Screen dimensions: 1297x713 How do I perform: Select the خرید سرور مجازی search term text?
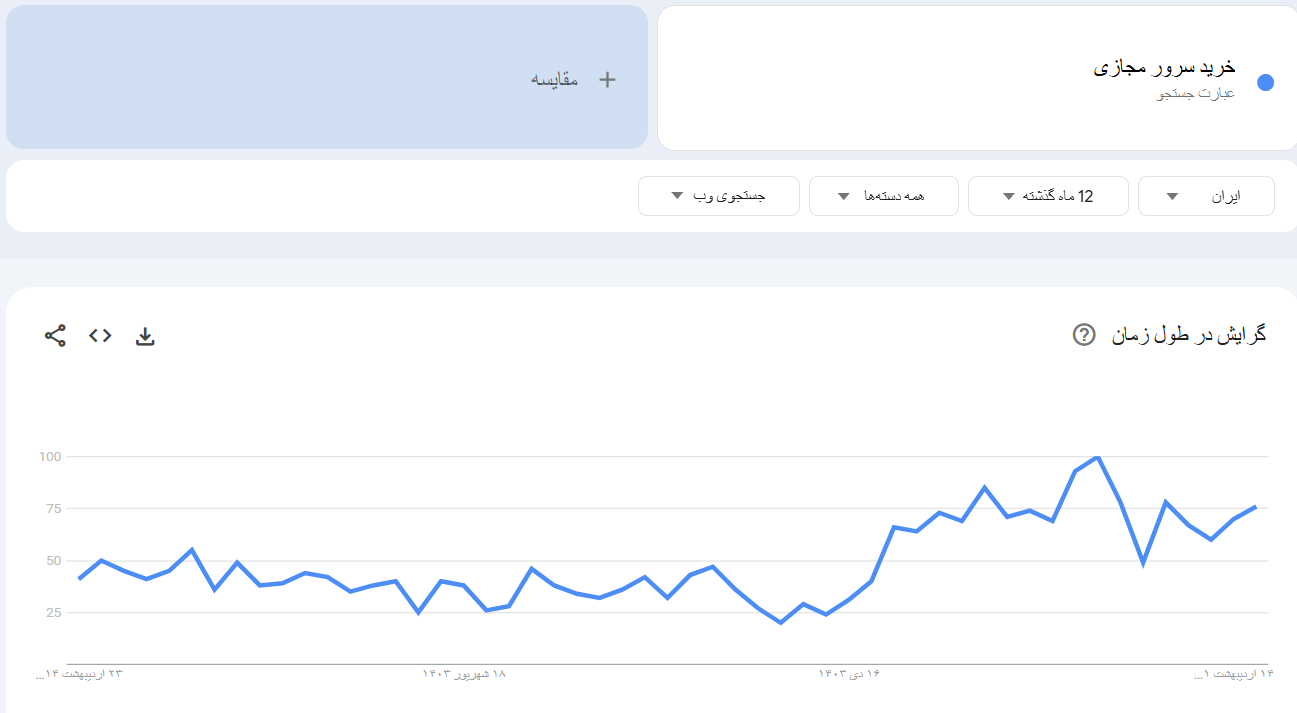(x=1164, y=68)
